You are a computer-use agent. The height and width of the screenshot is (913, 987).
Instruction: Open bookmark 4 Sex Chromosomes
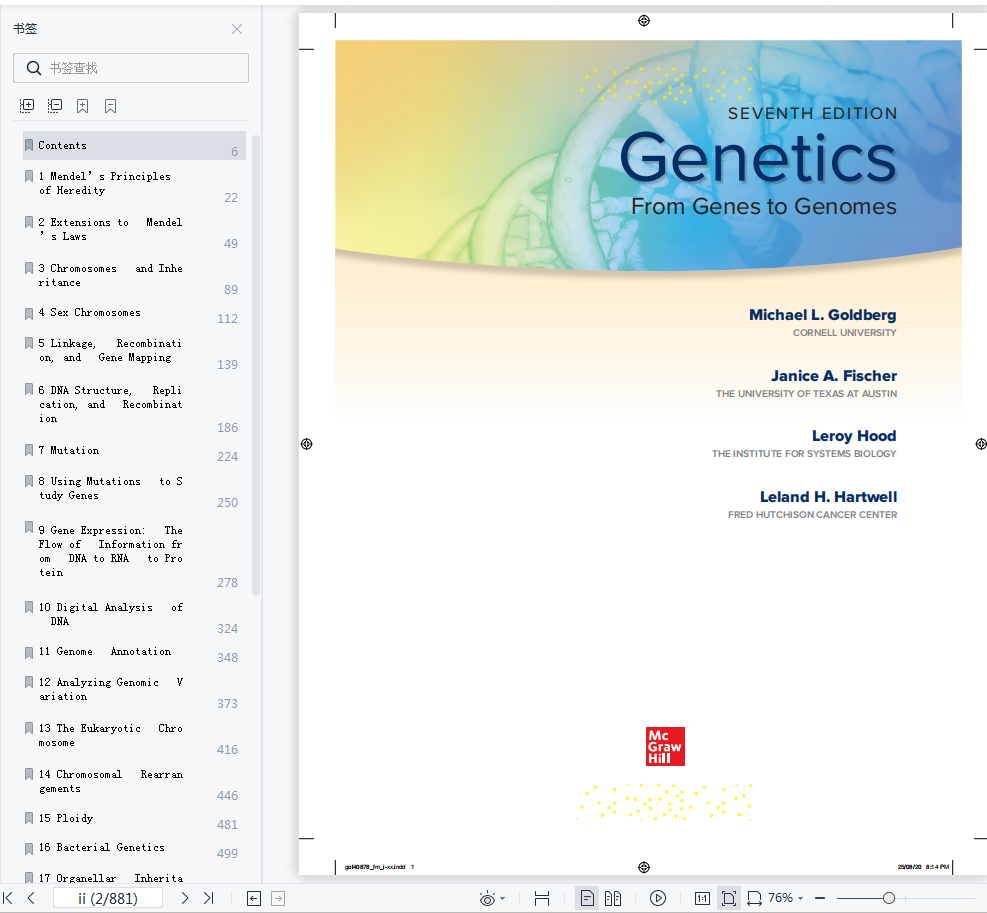point(134,312)
